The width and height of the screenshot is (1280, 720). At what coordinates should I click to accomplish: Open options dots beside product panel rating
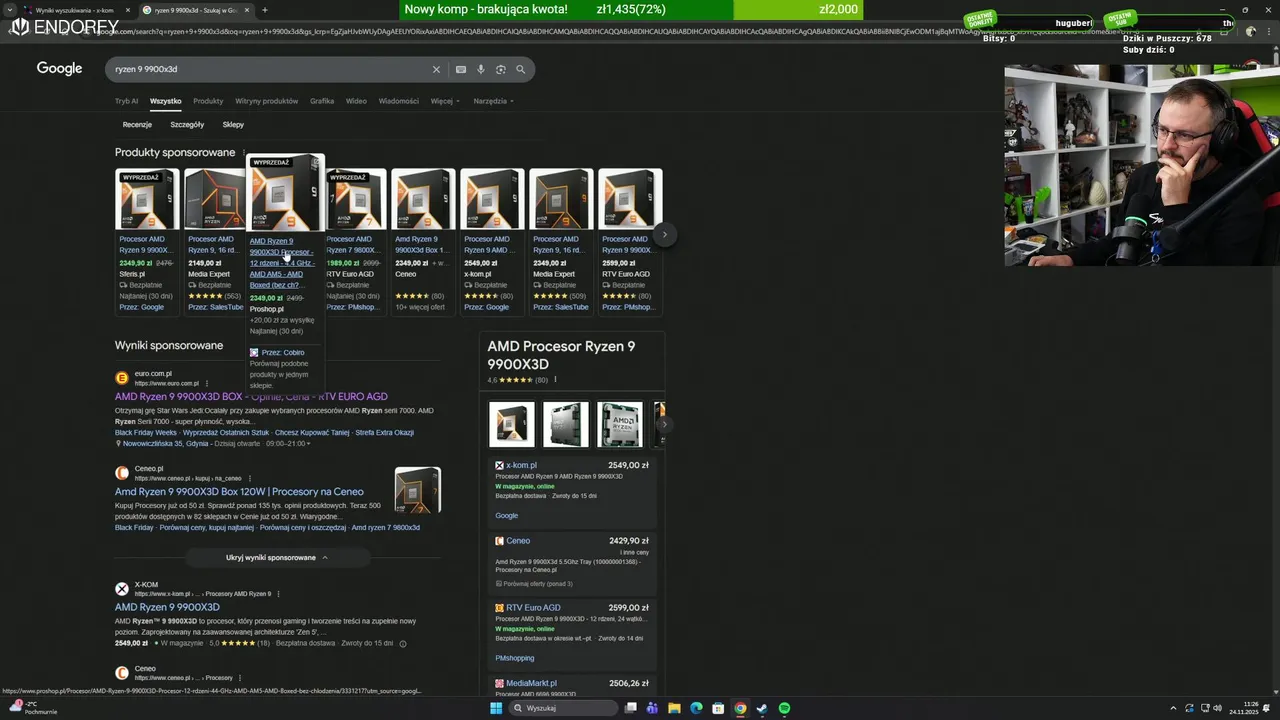555,380
